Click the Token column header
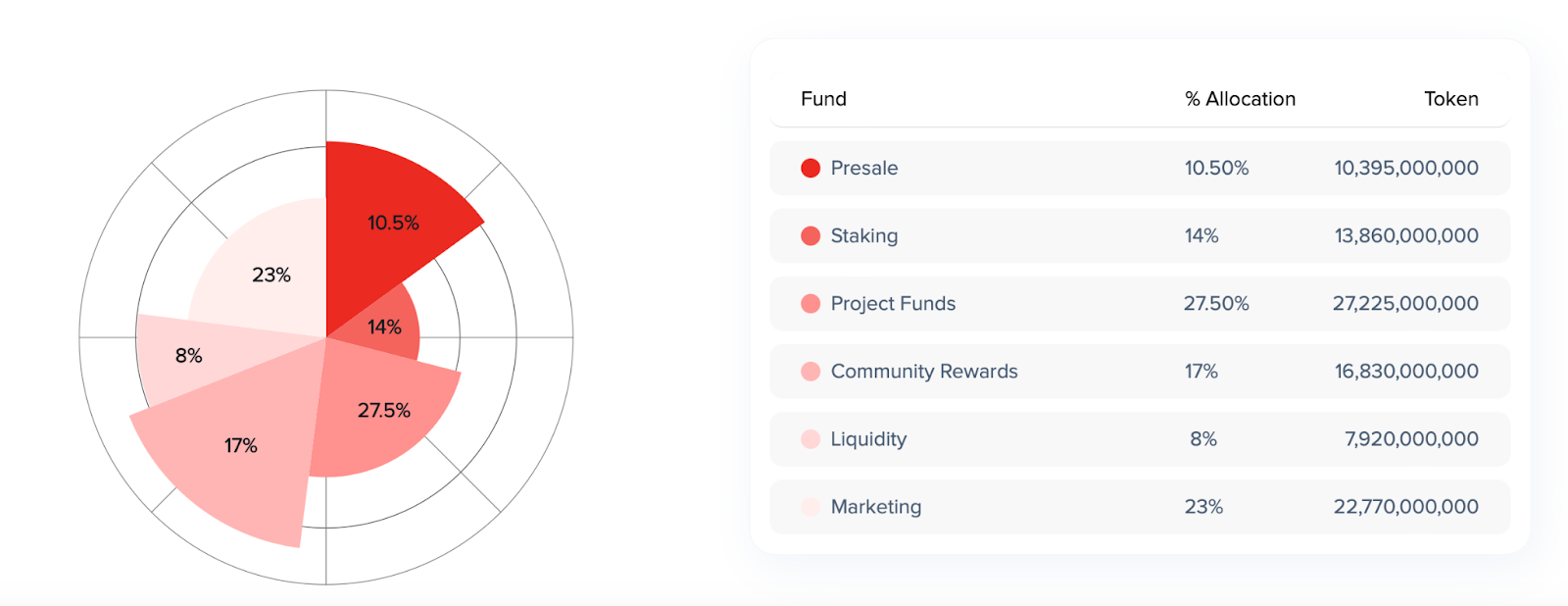Viewport: 1568px width, 606px height. pyautogui.click(x=1451, y=99)
